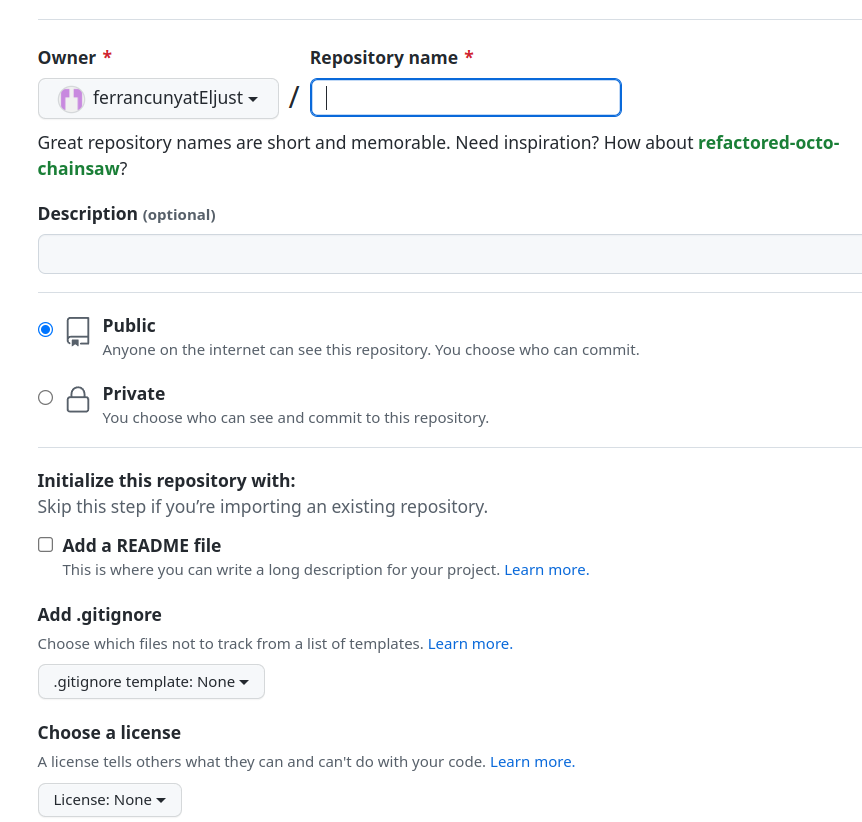
Task: Open Learn more link for .gitignore
Action: pos(469,644)
